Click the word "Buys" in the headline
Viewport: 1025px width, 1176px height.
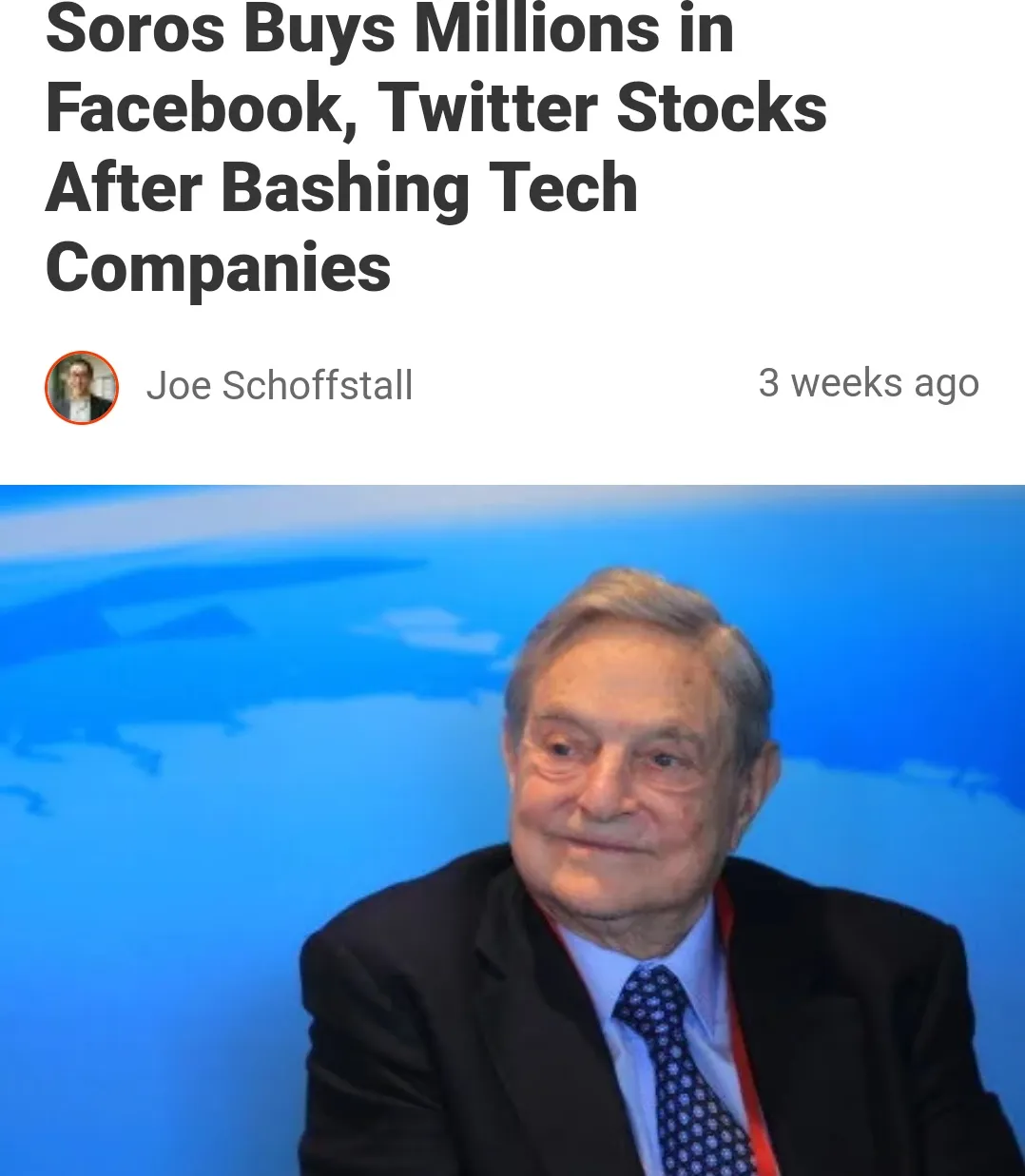point(319,30)
